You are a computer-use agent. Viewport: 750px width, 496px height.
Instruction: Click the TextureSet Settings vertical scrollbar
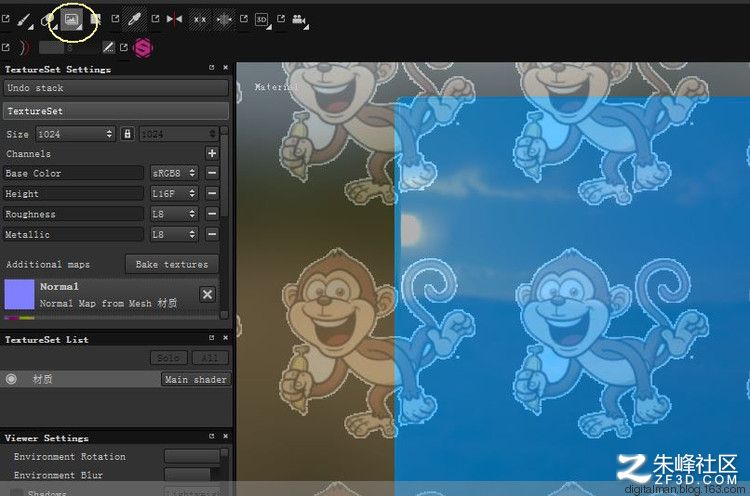[224, 222]
